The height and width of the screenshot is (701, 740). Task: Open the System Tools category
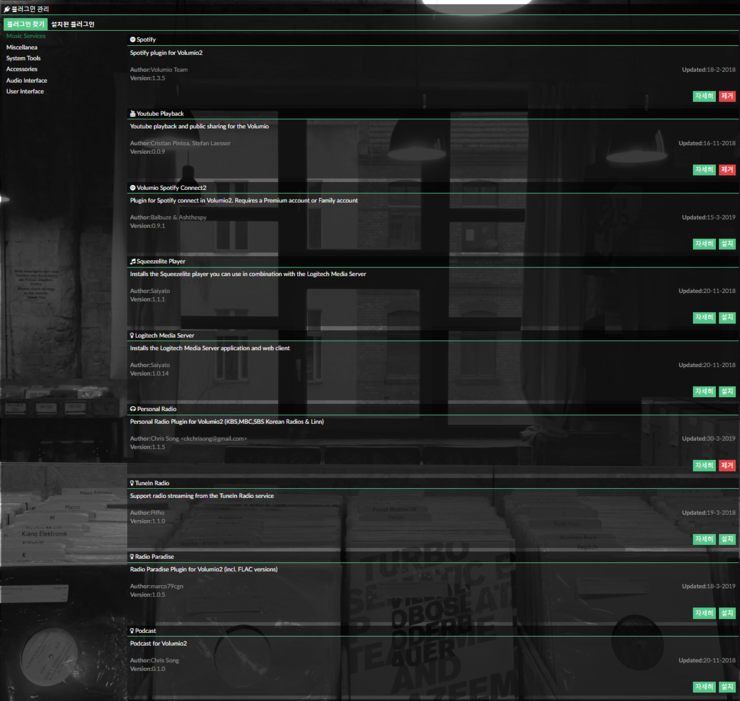(24, 58)
